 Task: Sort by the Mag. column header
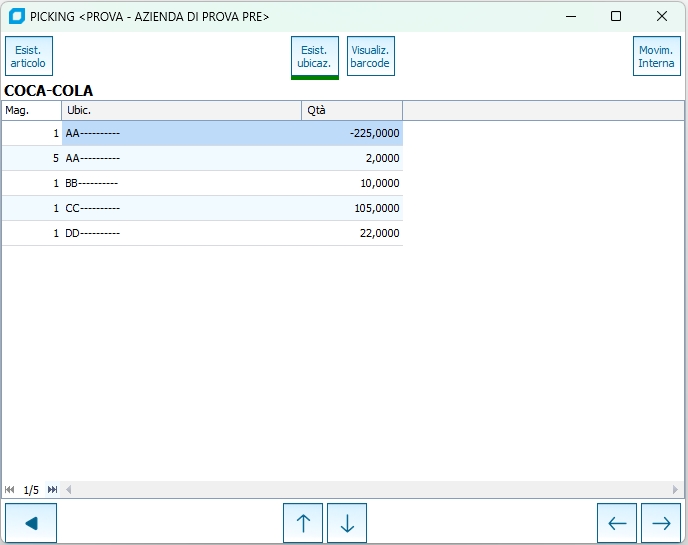click(x=31, y=110)
